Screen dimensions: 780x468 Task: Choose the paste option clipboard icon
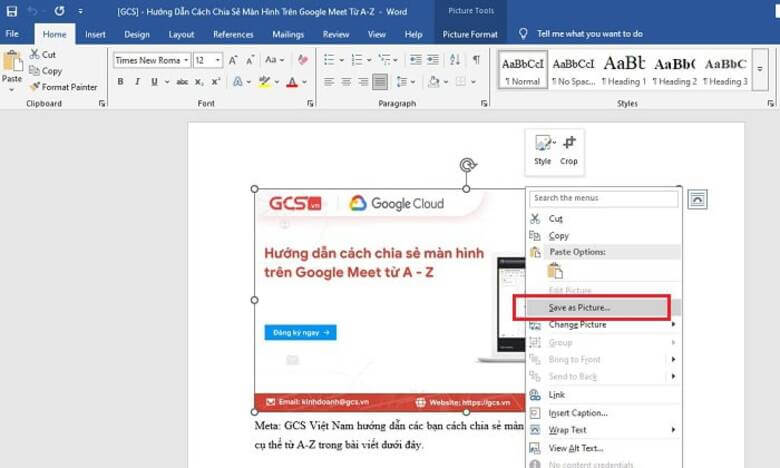tap(554, 270)
